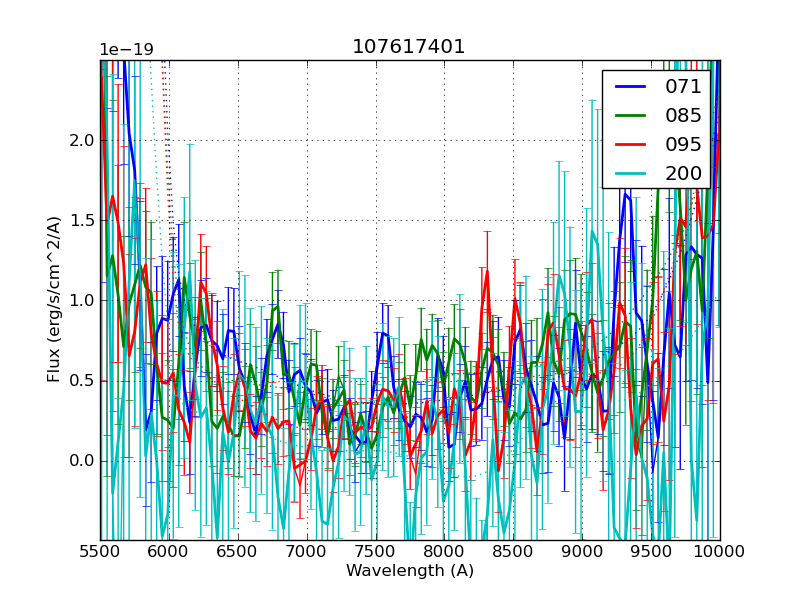The width and height of the screenshot is (800, 600).
Task: Click the 10000 x-axis tick label
Action: coord(720,551)
